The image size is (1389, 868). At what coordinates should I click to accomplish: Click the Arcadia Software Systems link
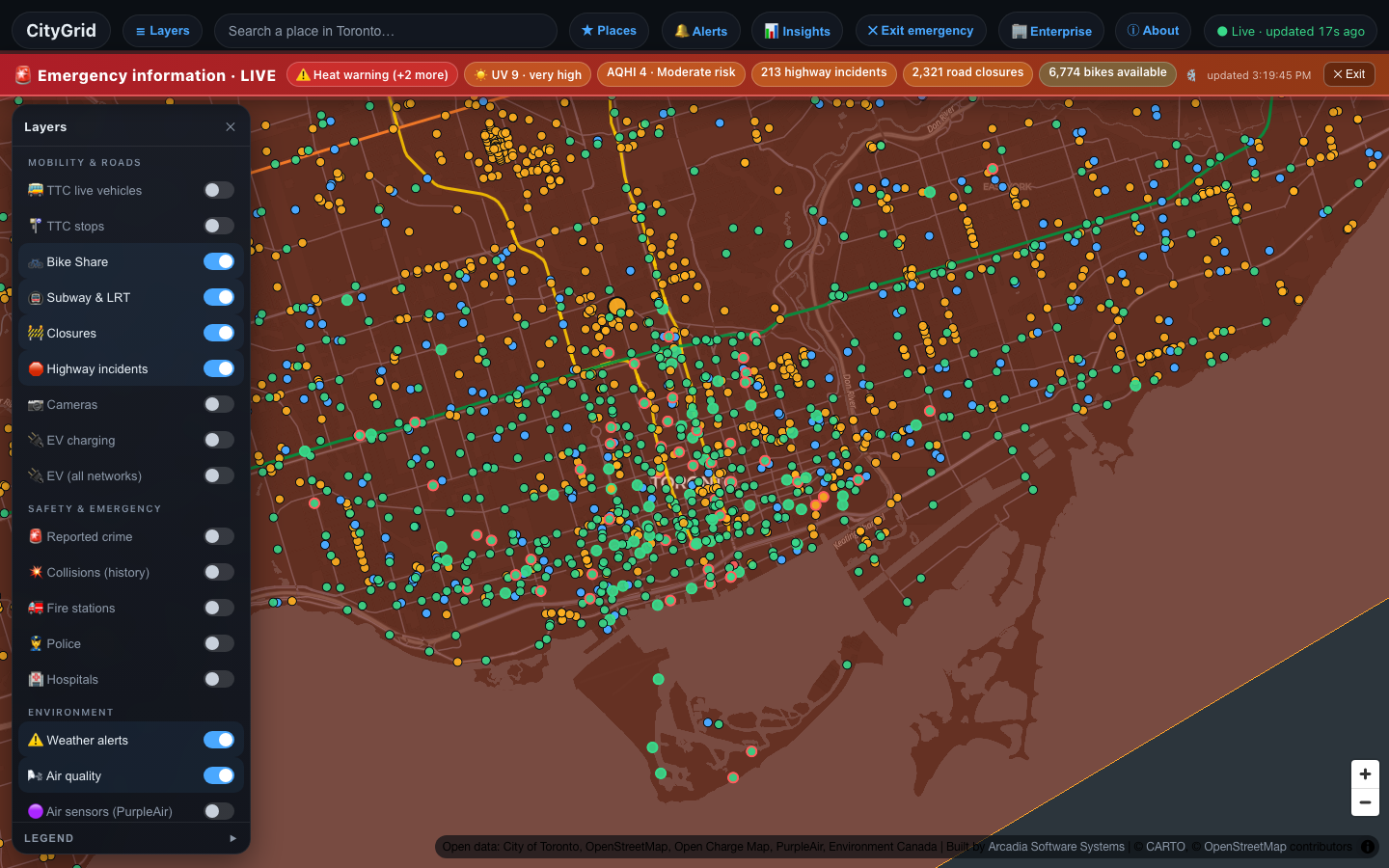pyautogui.click(x=1056, y=847)
